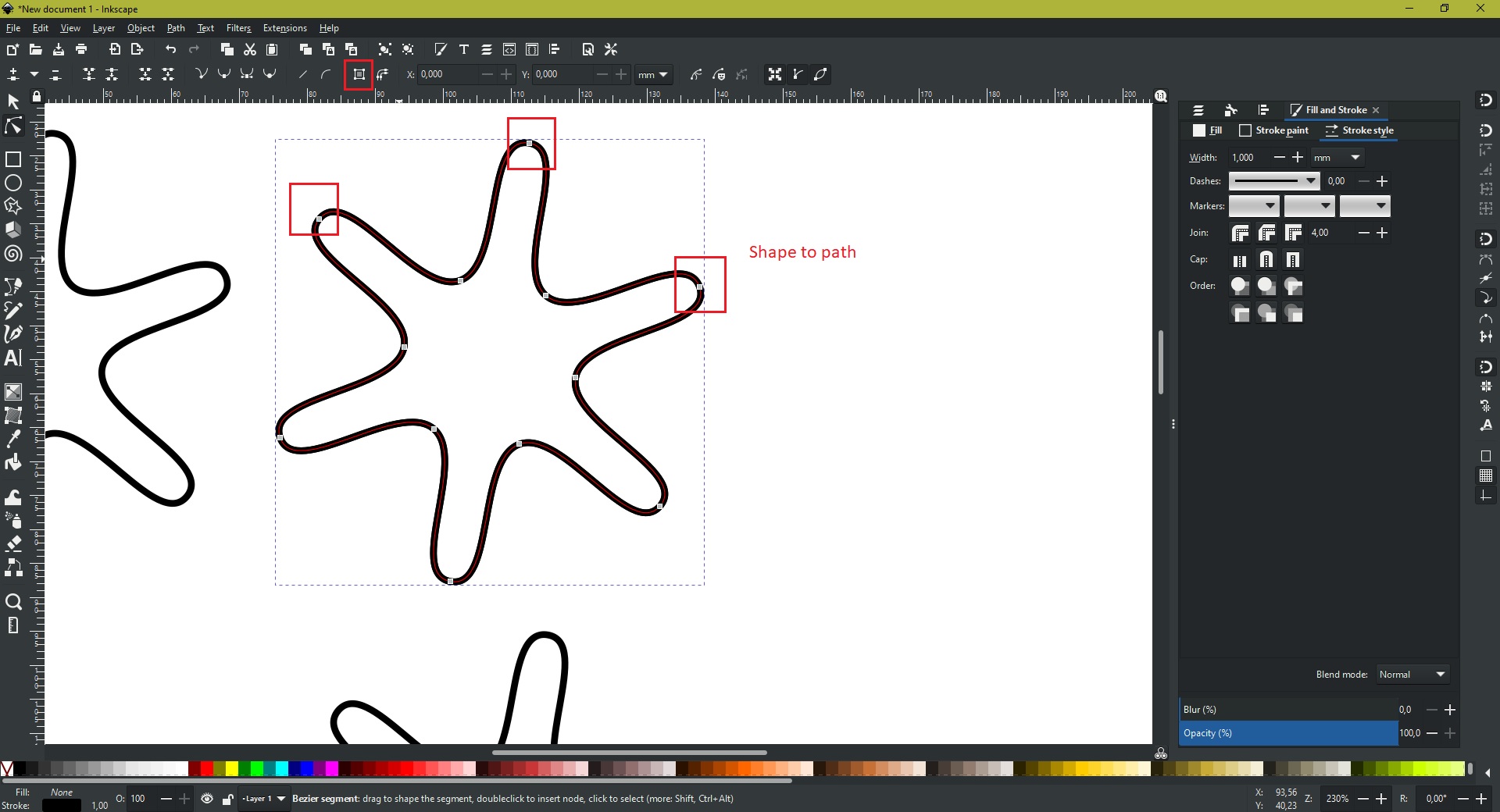Image resolution: width=1500 pixels, height=812 pixels.
Task: Open the Blend mode Normal dropdown
Action: pos(1412,675)
